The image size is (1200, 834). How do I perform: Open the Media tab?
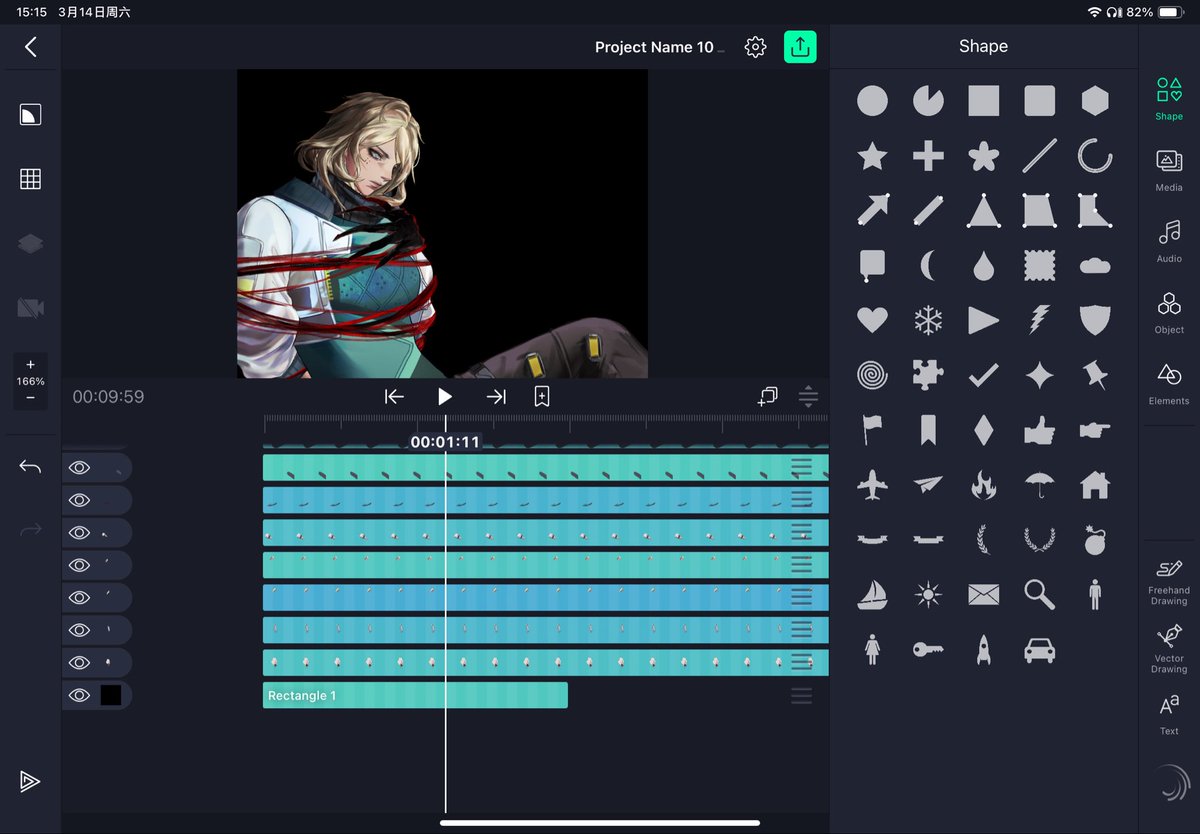(1169, 170)
